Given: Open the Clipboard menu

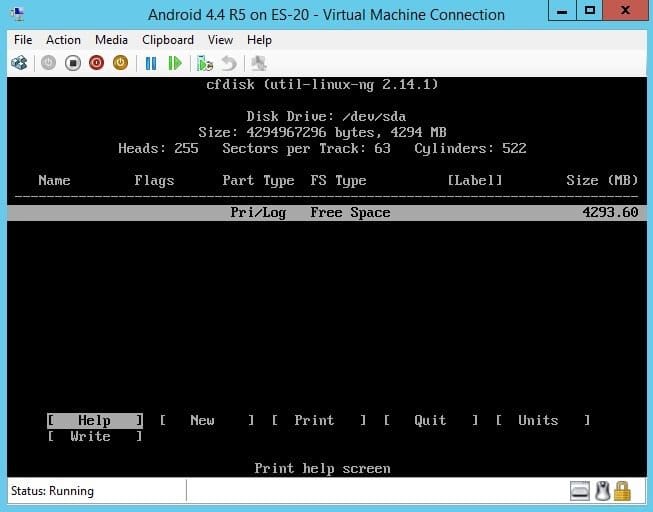Looking at the screenshot, I should (168, 40).
